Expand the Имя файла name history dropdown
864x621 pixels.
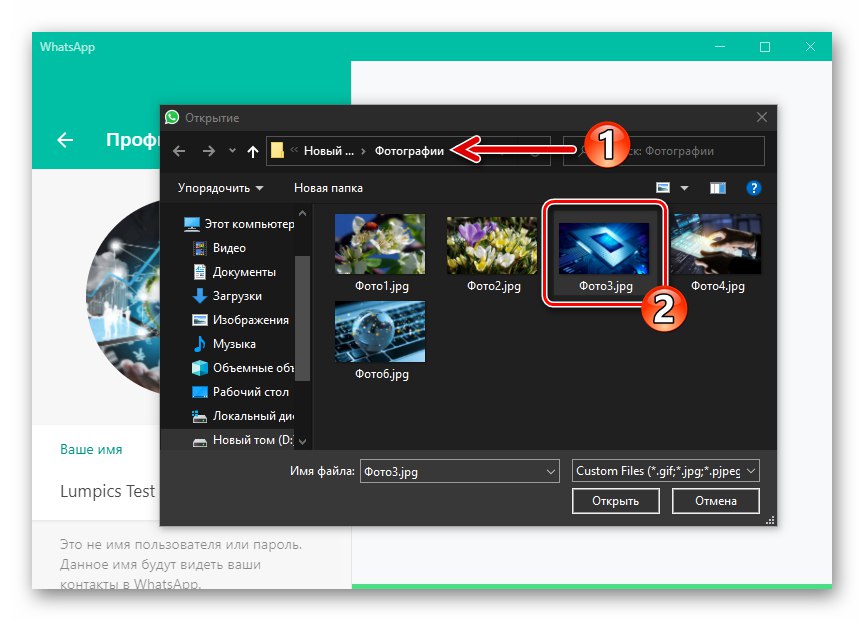pos(551,470)
